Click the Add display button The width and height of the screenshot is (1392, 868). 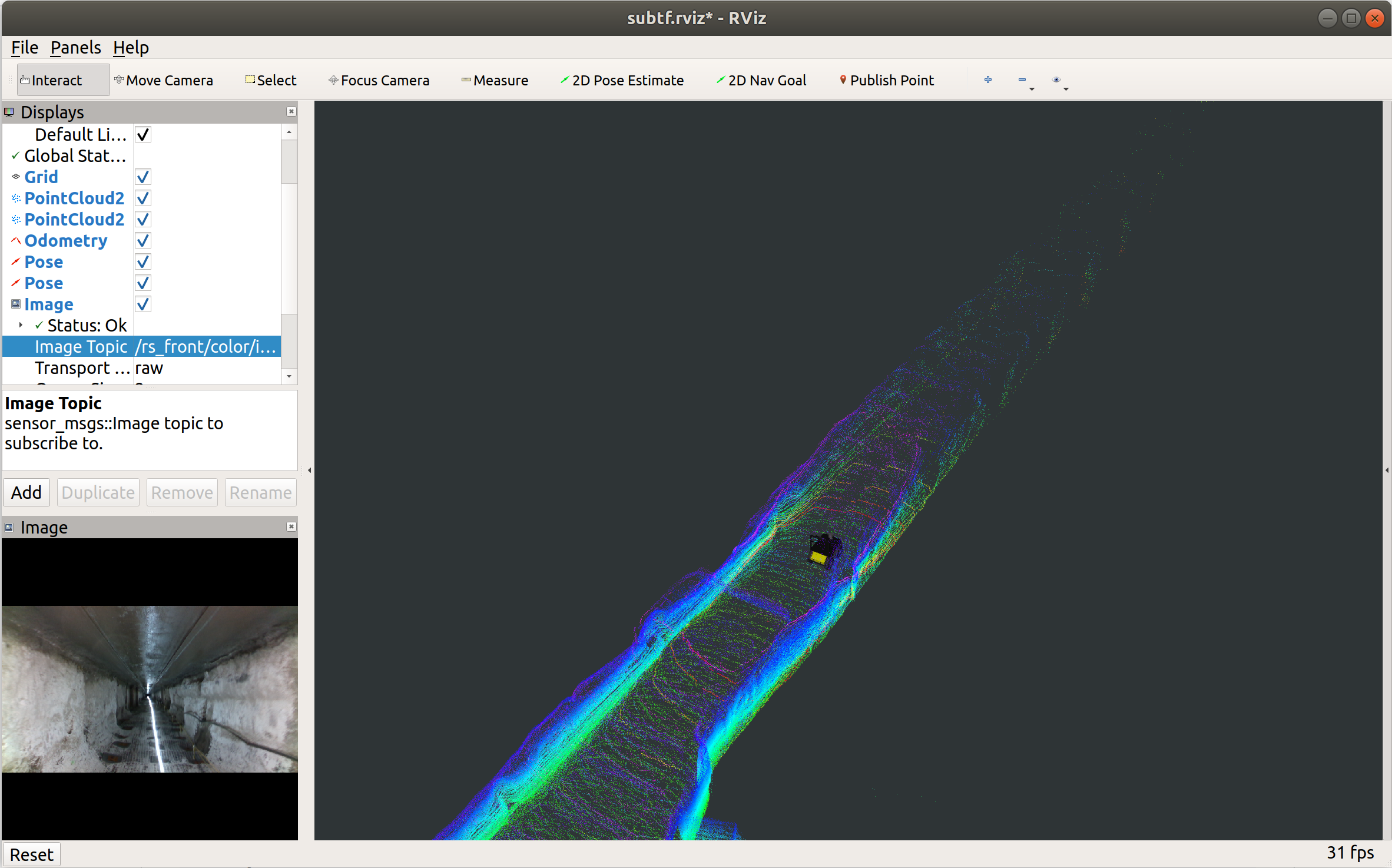pyautogui.click(x=26, y=492)
